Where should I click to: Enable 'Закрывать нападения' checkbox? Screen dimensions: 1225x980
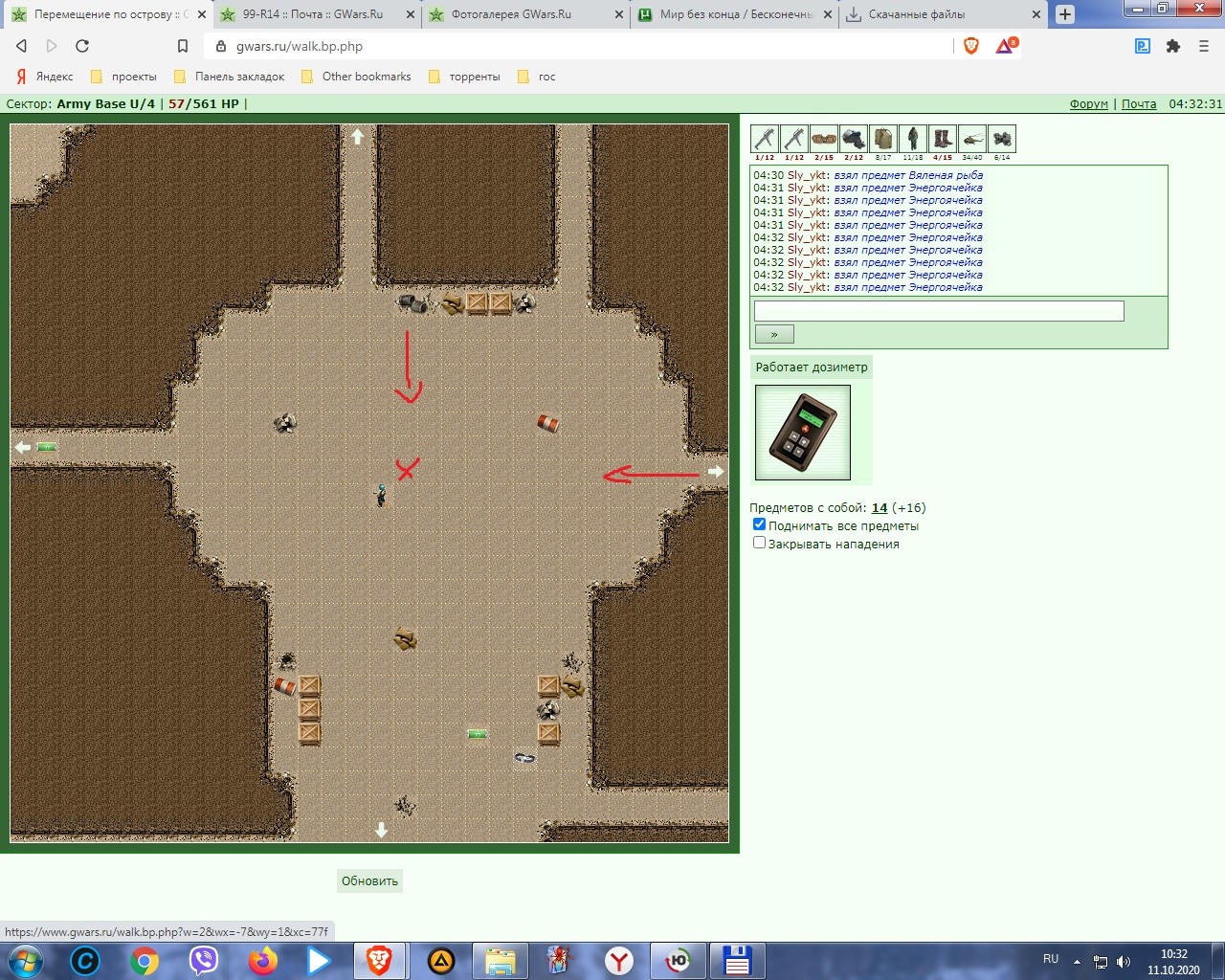click(x=760, y=543)
